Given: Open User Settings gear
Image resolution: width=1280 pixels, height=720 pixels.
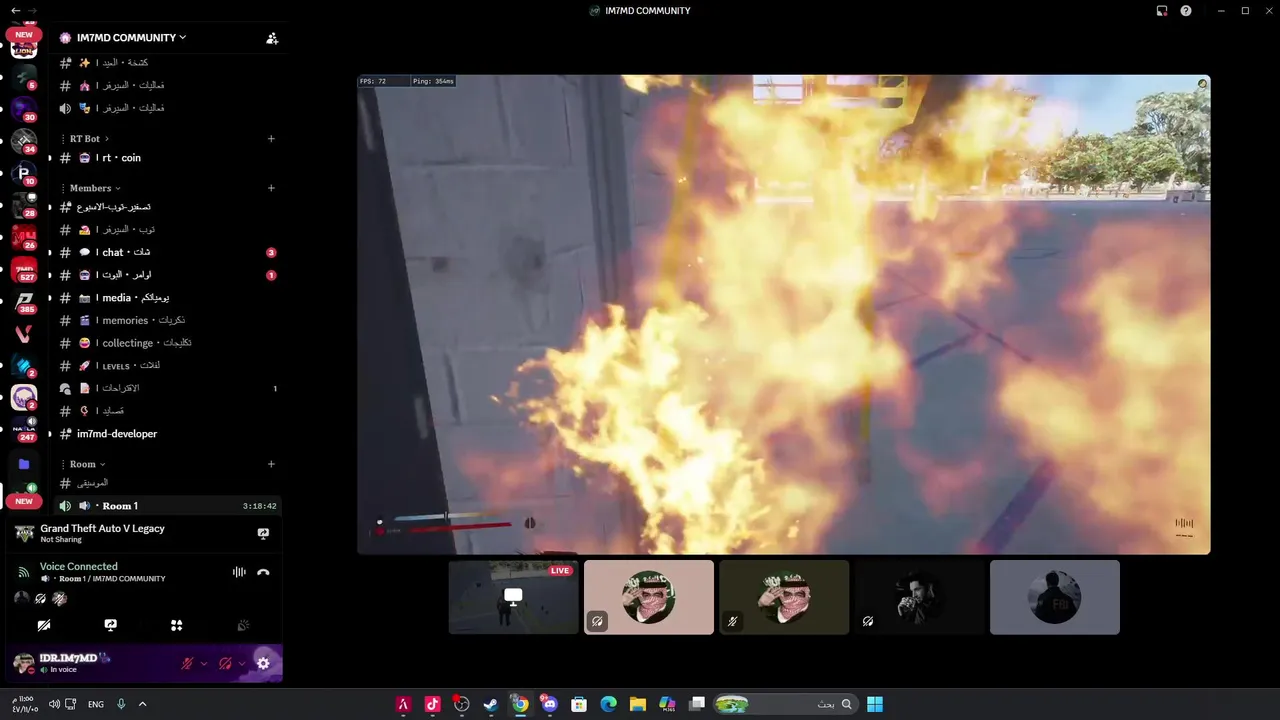Looking at the screenshot, I should [263, 663].
